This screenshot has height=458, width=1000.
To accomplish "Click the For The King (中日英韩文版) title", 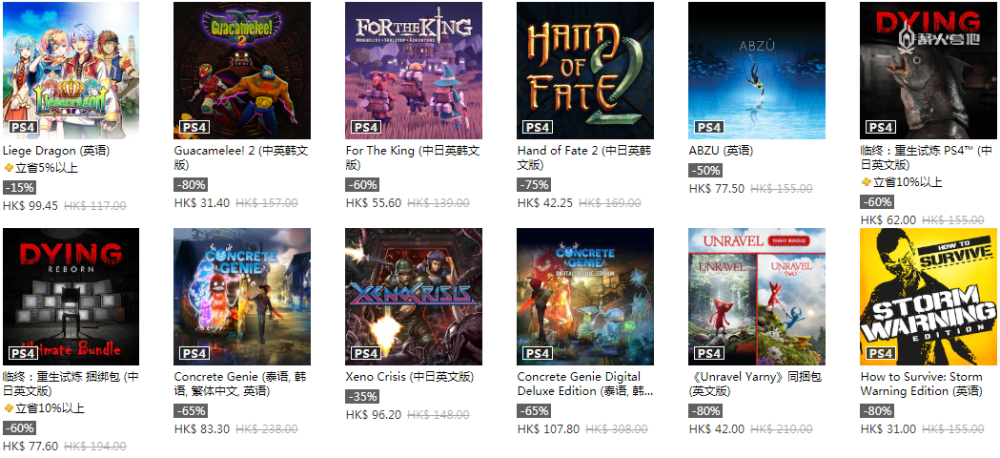I will click(413, 158).
